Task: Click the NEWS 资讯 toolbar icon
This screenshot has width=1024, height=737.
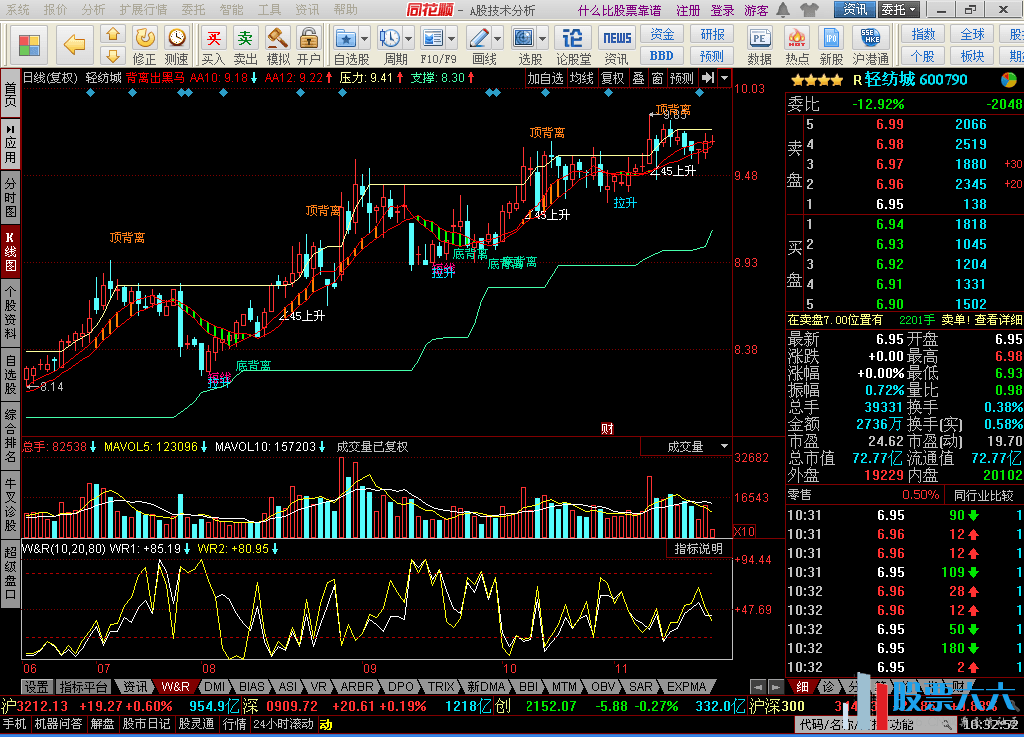Action: click(x=616, y=45)
